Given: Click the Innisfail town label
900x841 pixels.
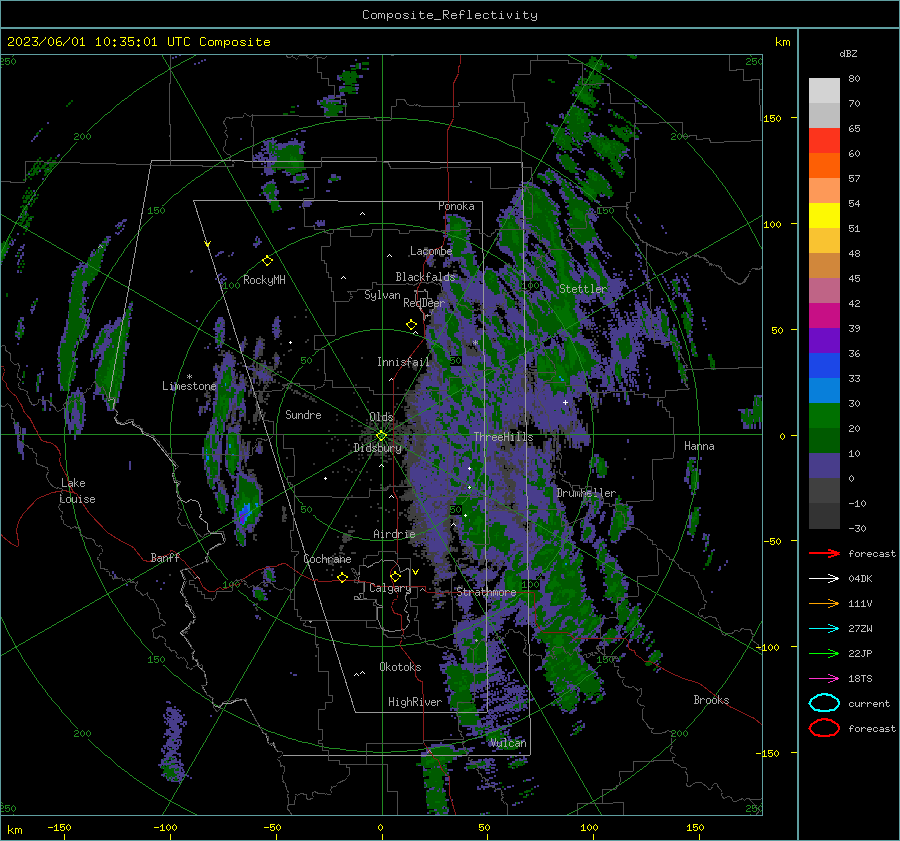Looking at the screenshot, I should [x=403, y=362].
